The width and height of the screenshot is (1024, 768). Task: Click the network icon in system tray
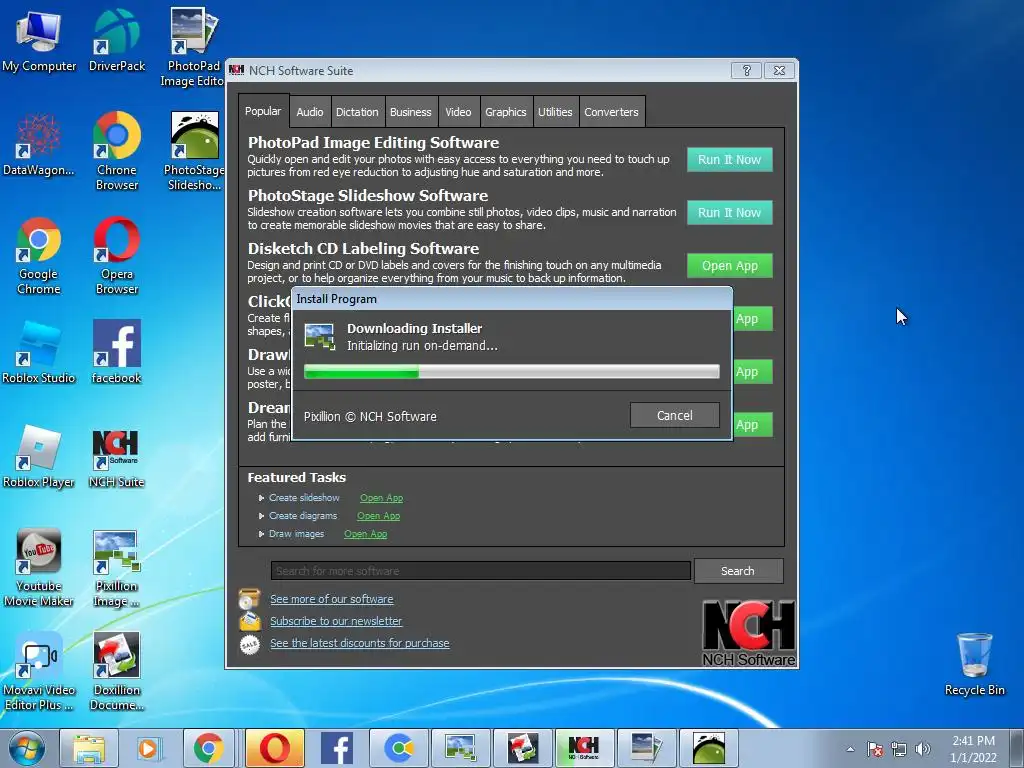(x=899, y=749)
